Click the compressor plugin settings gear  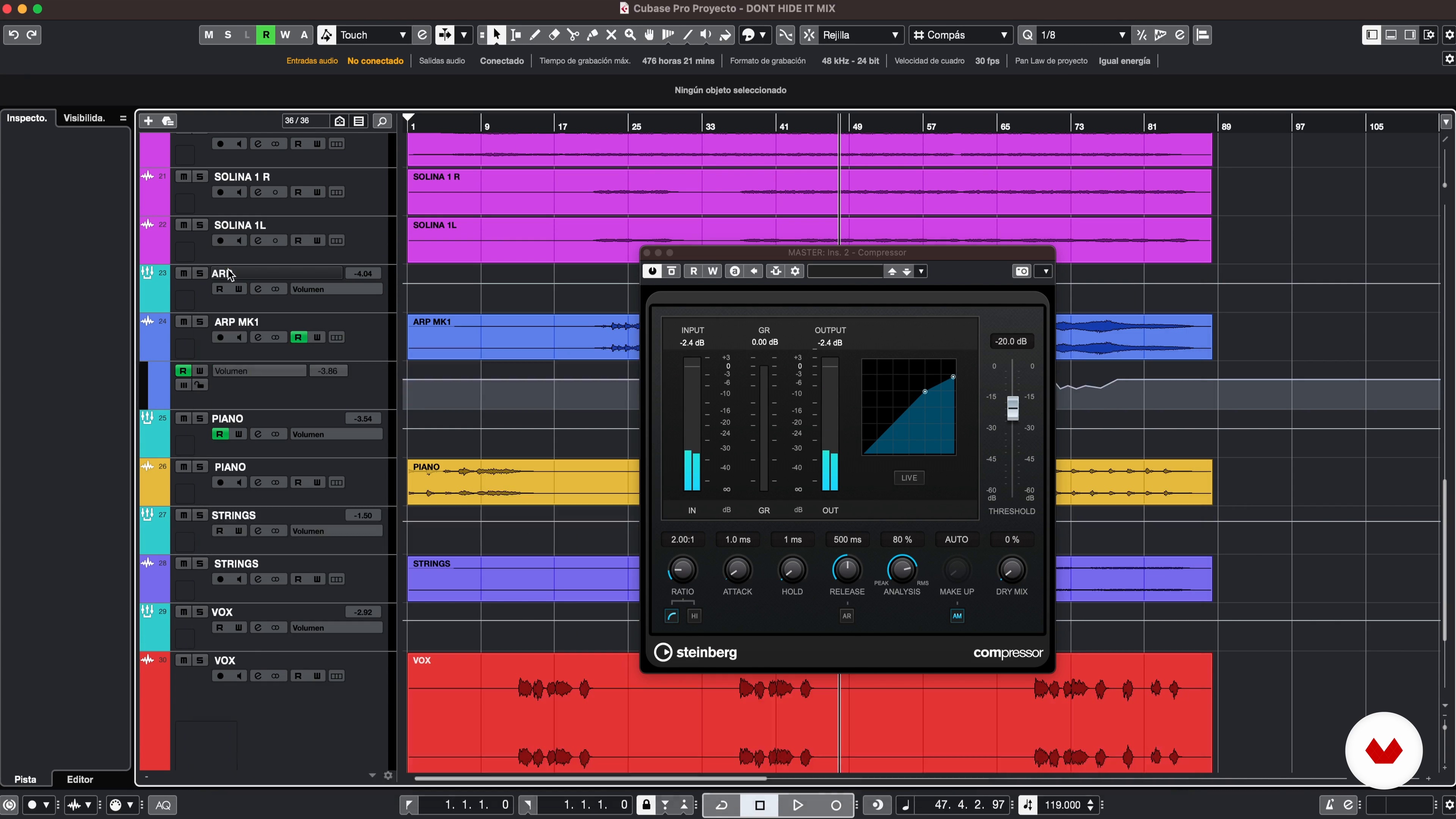[x=795, y=271]
